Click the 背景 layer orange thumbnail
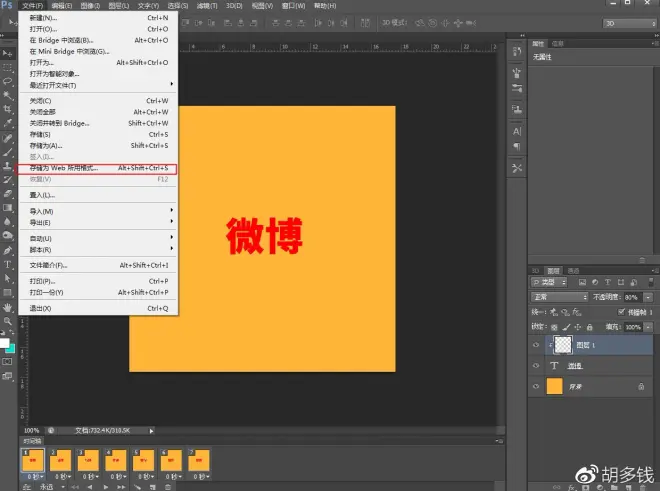 [554, 386]
